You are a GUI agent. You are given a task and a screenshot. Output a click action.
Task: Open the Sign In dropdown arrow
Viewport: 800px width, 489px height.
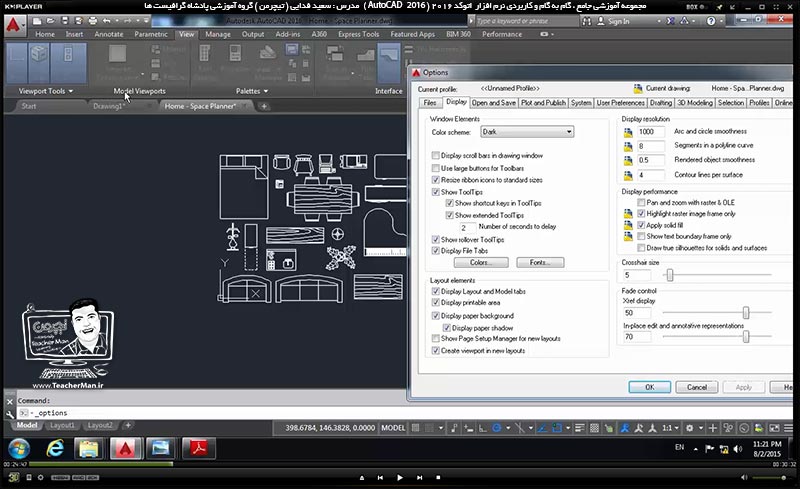[659, 21]
